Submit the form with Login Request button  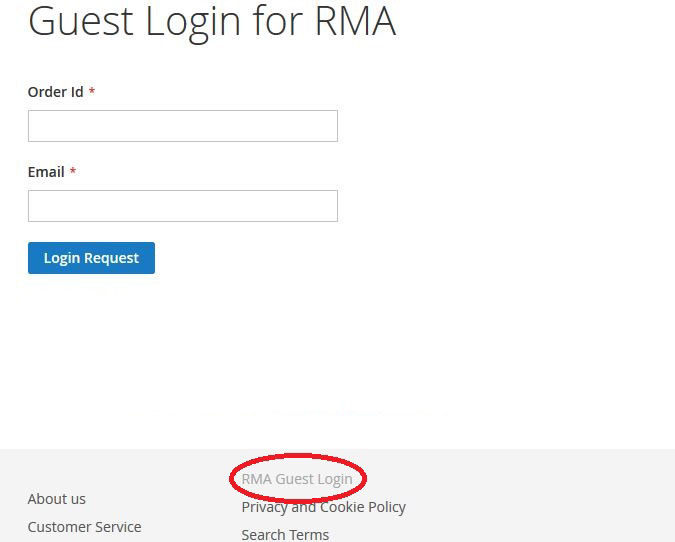[91, 258]
